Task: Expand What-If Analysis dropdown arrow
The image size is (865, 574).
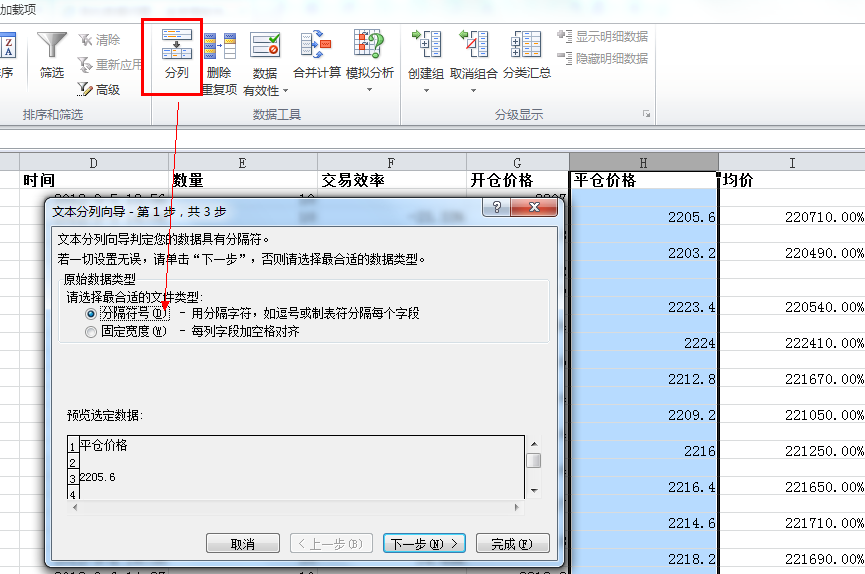Action: click(369, 89)
